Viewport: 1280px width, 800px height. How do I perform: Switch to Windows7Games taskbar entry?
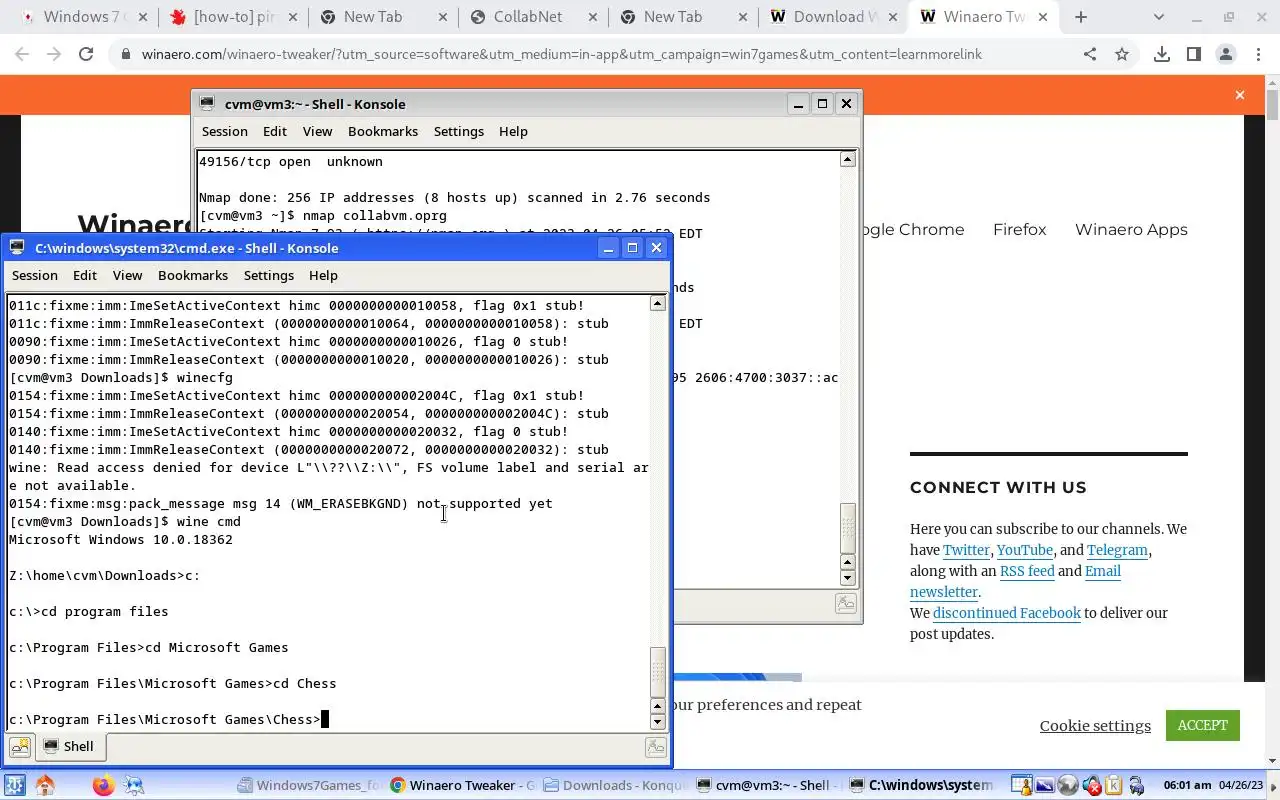tap(310, 785)
